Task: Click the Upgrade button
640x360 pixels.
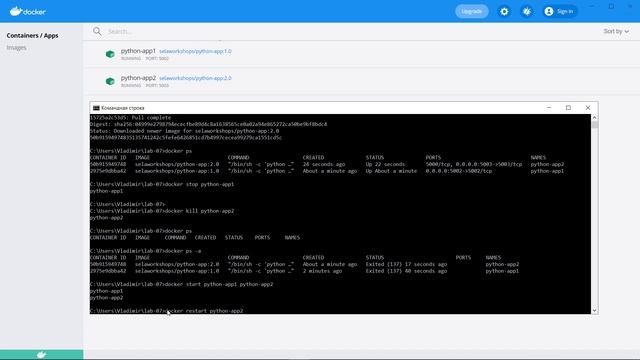Action: click(472, 11)
